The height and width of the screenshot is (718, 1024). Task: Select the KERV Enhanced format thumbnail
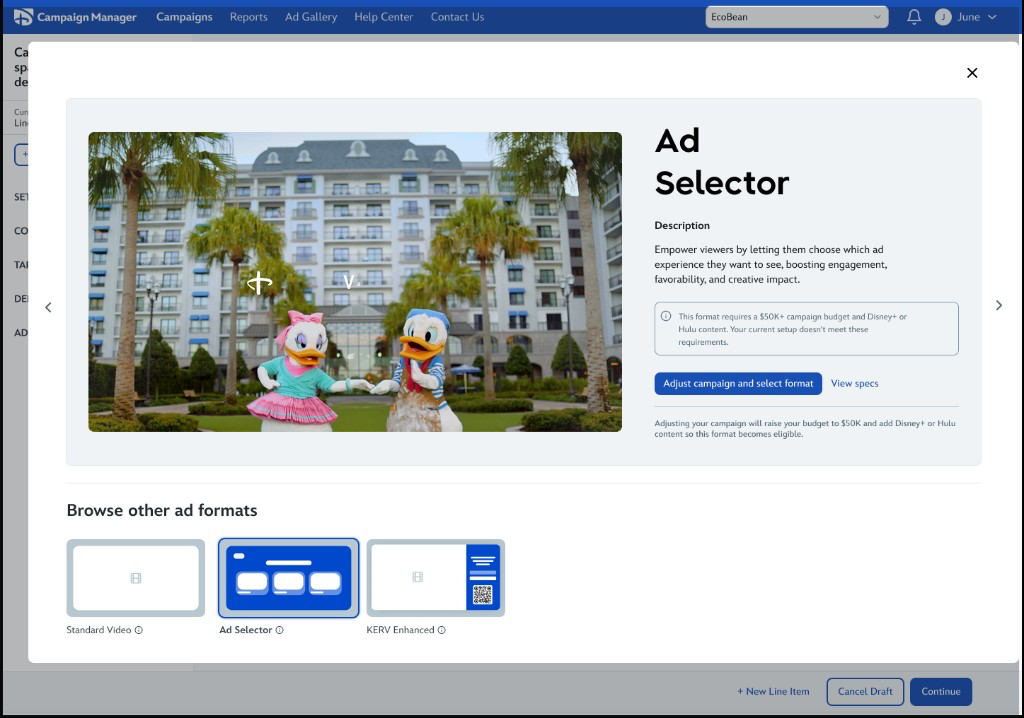(436, 578)
